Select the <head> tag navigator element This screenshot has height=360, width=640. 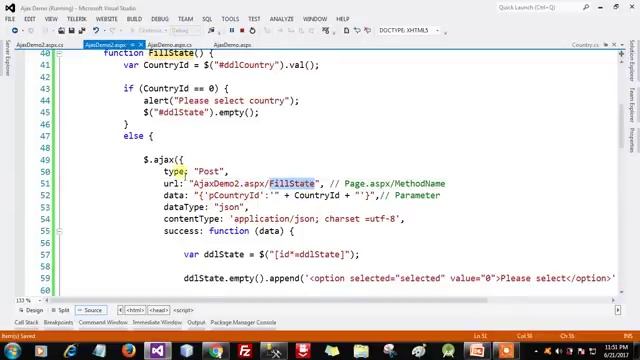pos(158,310)
